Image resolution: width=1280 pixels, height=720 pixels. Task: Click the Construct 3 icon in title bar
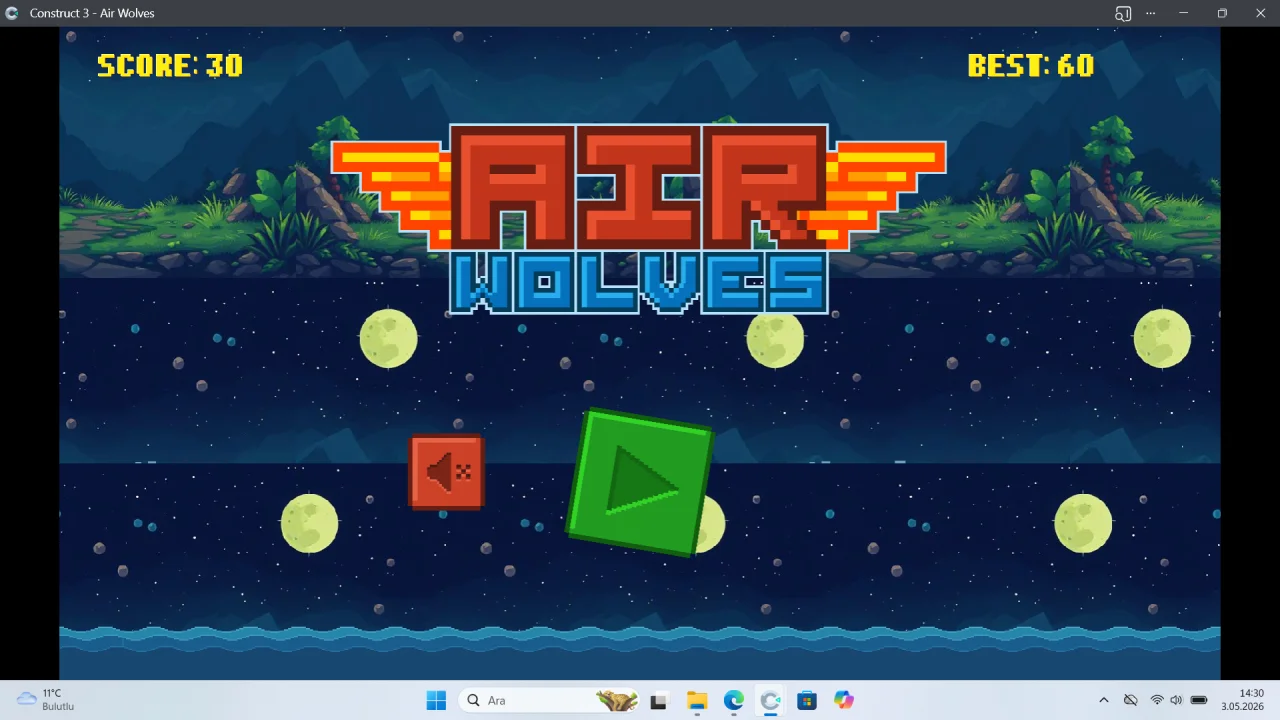tap(12, 13)
